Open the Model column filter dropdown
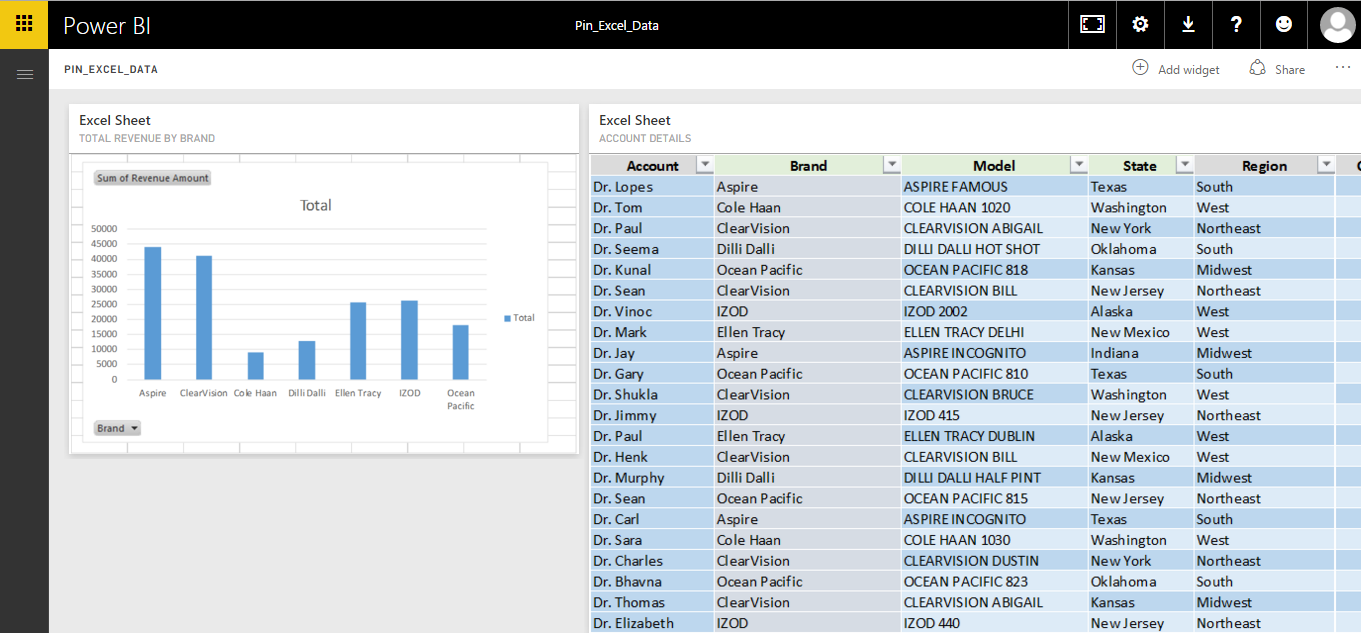 1078,166
